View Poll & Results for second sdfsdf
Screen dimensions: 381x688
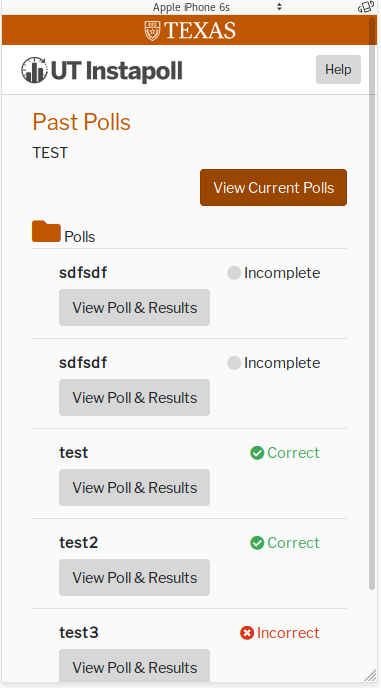click(134, 398)
